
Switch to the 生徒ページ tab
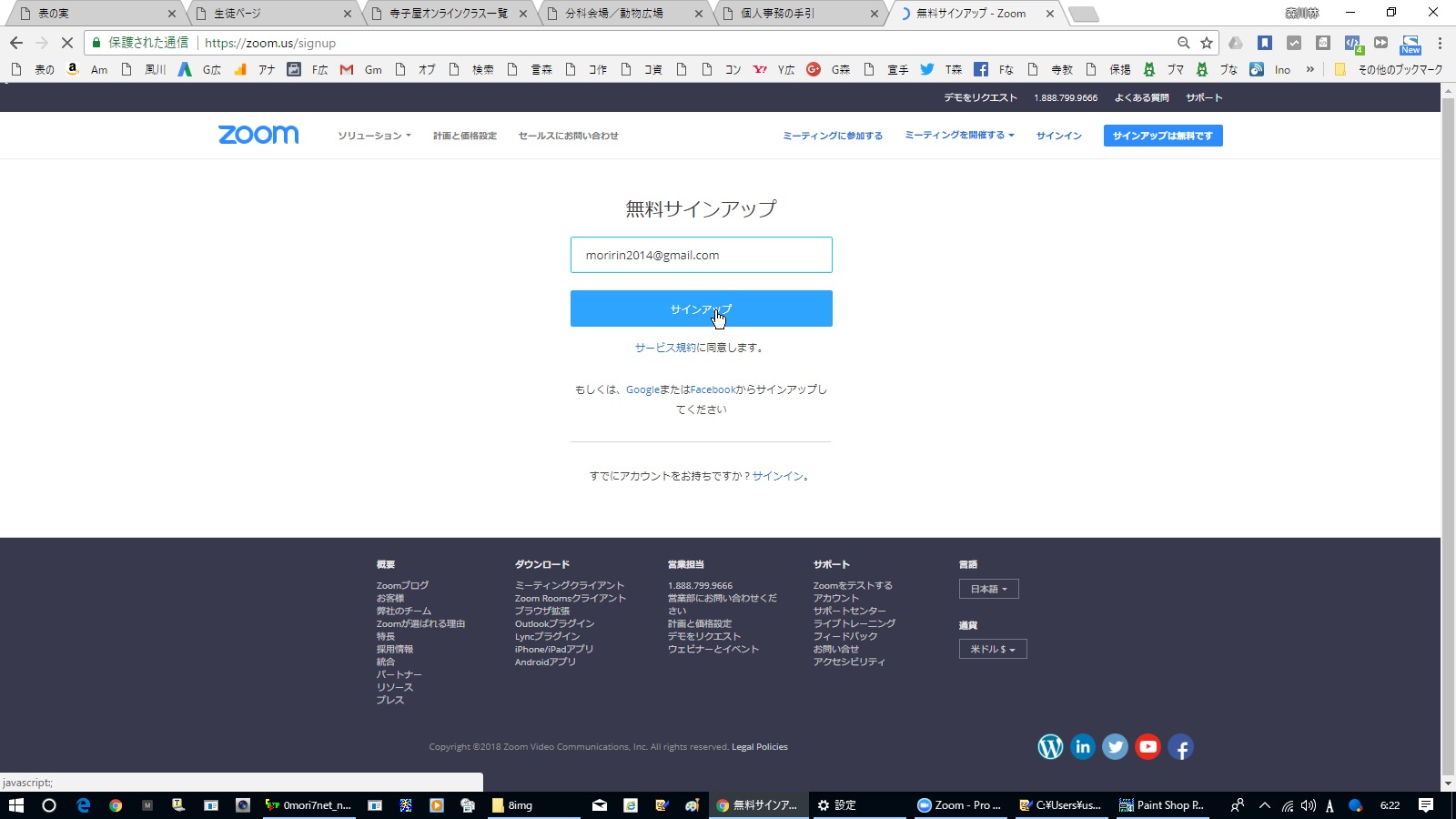tap(271, 14)
